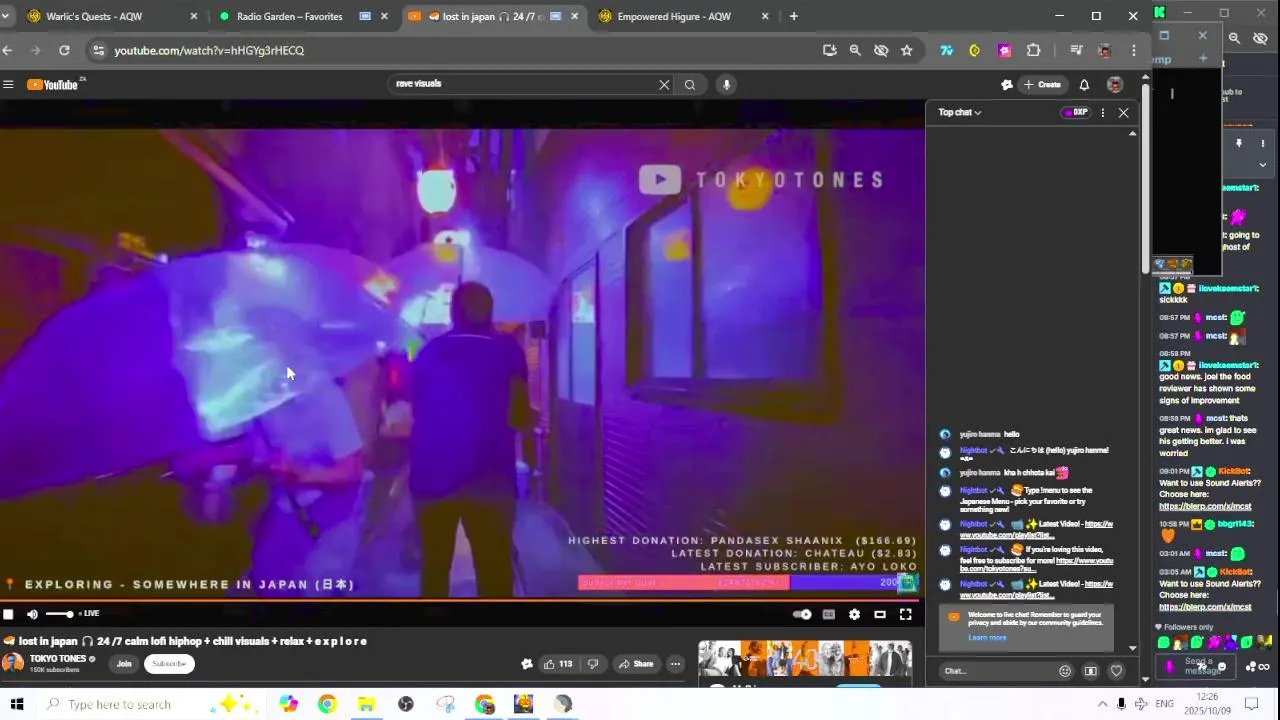1280x720 pixels.
Task: Subscribe to TOKYO TONES
Action: (169, 664)
